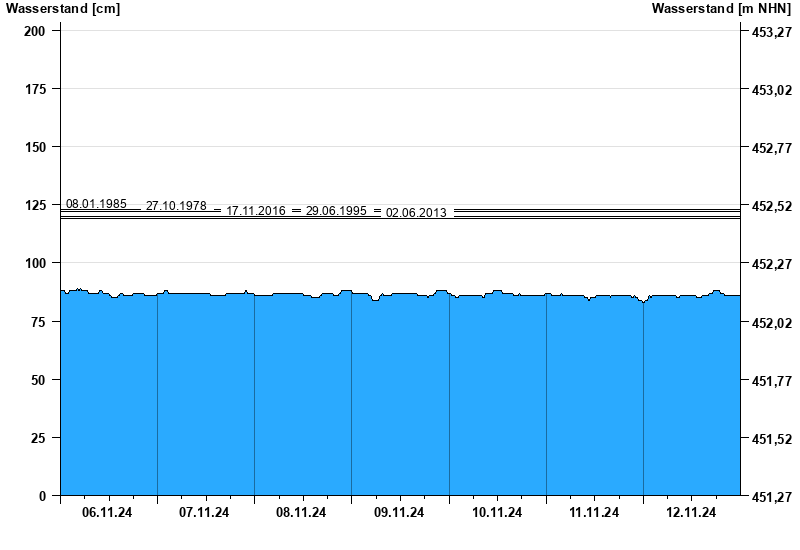Select the 453,27 value on right axis
This screenshot has width=800, height=550.
pos(769,32)
